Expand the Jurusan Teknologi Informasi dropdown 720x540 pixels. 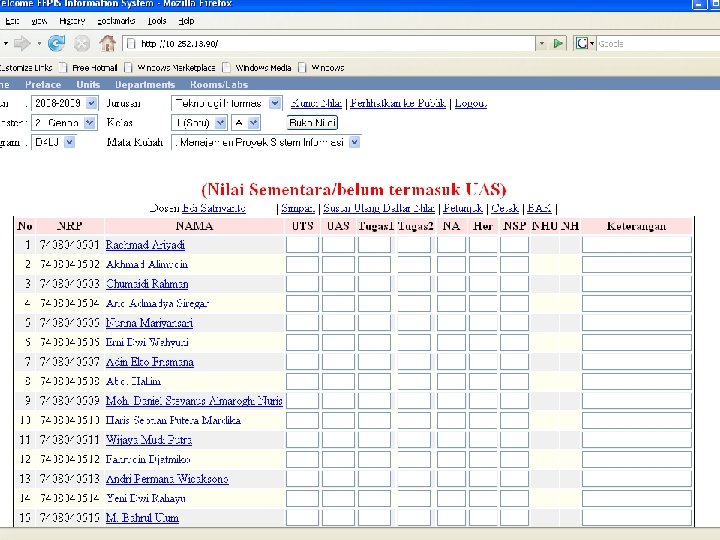[275, 103]
